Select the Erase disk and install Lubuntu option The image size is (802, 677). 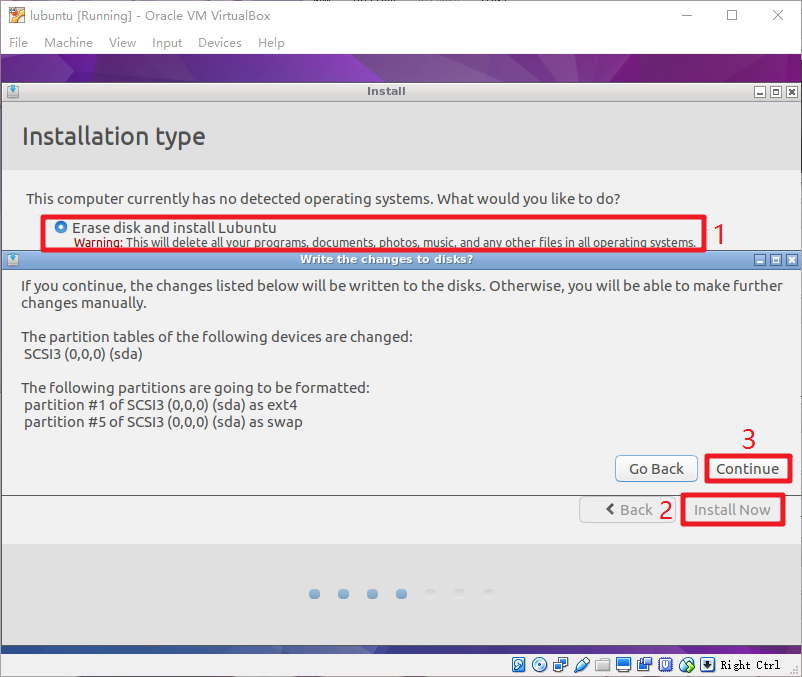61,227
